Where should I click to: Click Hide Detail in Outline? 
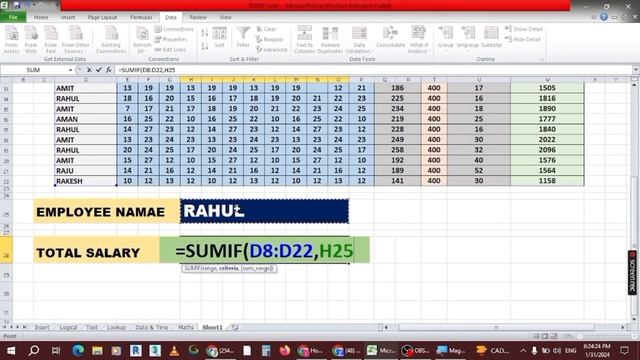point(522,39)
